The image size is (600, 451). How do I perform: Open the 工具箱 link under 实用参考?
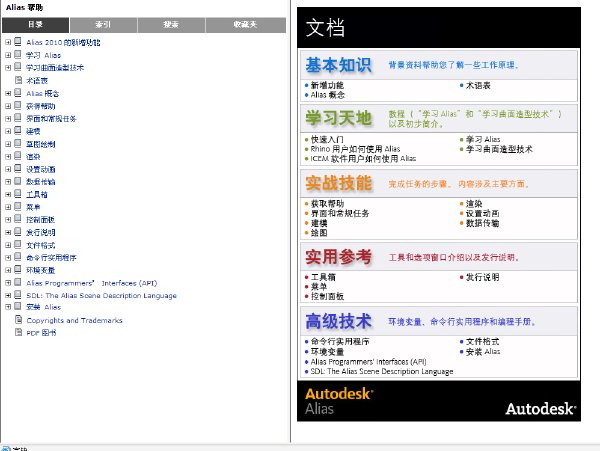point(323,277)
